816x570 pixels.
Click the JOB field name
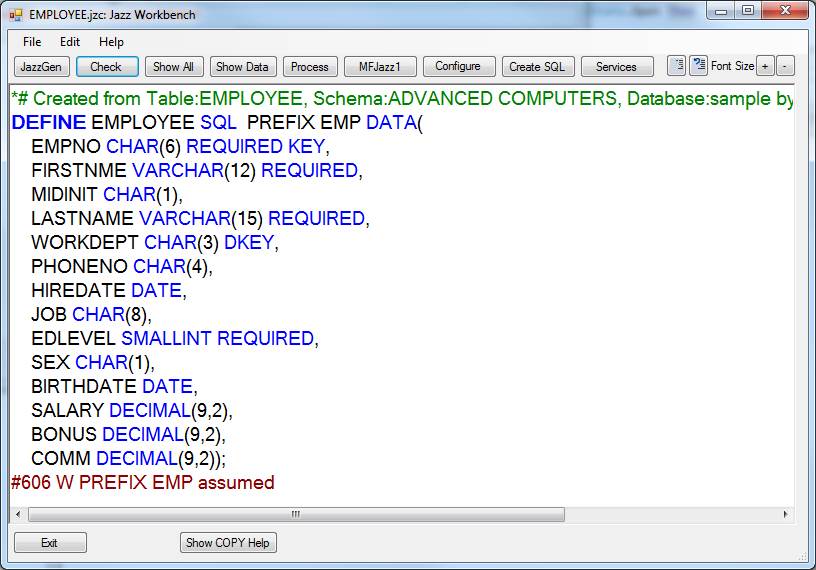49,314
